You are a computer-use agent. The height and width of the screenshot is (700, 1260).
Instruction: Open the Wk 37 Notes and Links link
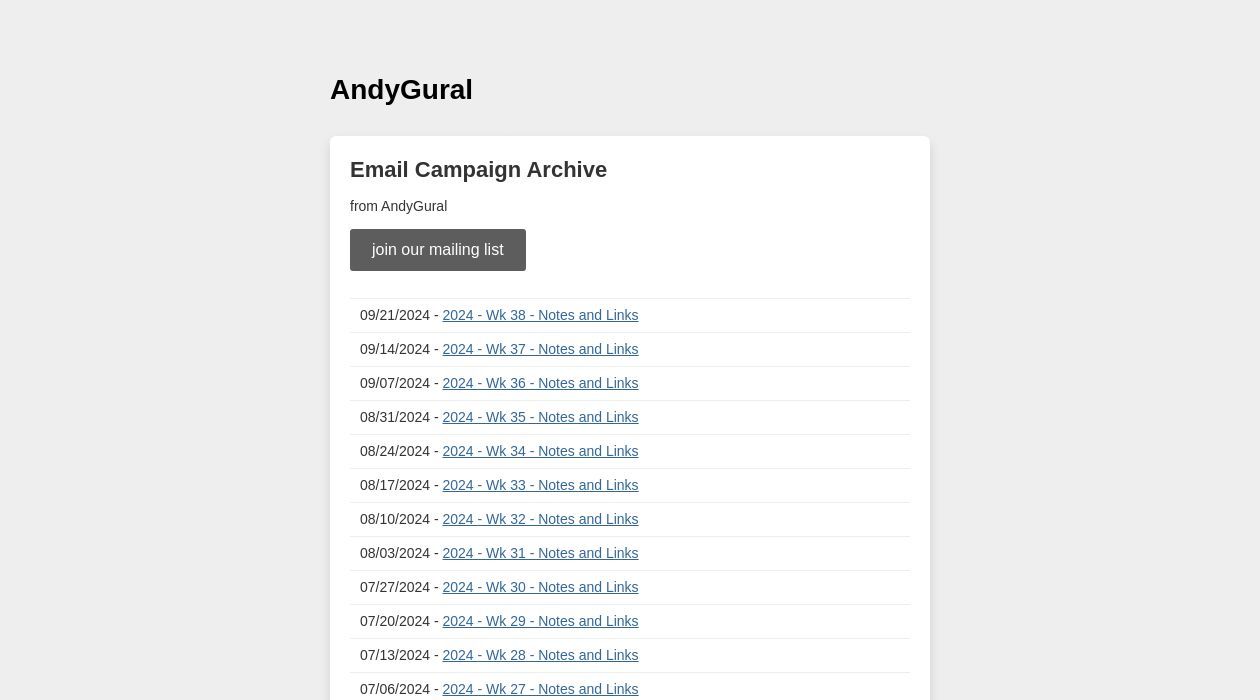[x=540, y=349]
